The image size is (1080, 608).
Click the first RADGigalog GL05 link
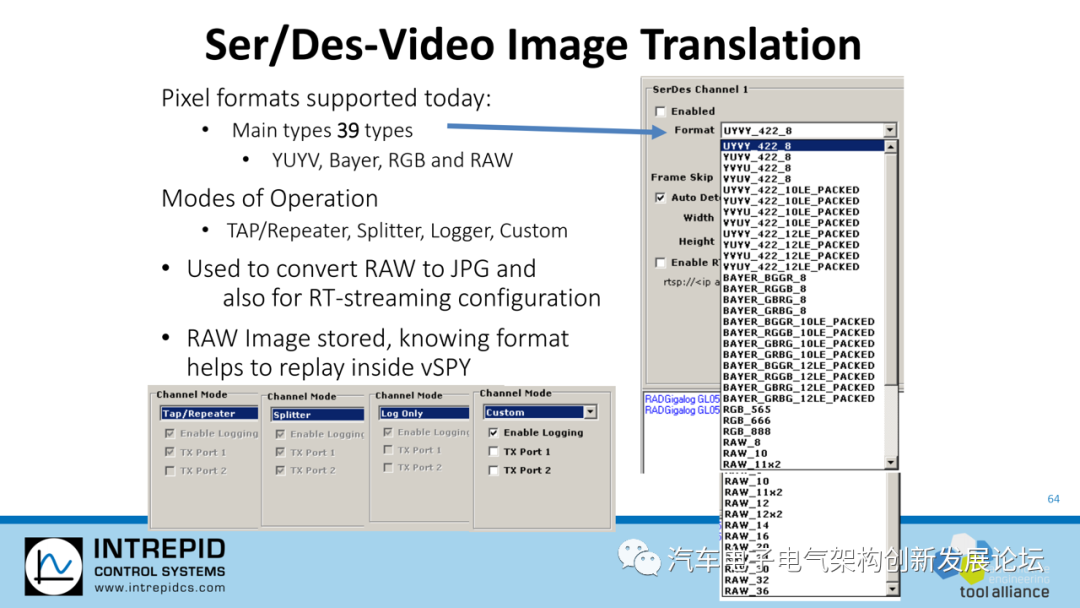point(682,399)
